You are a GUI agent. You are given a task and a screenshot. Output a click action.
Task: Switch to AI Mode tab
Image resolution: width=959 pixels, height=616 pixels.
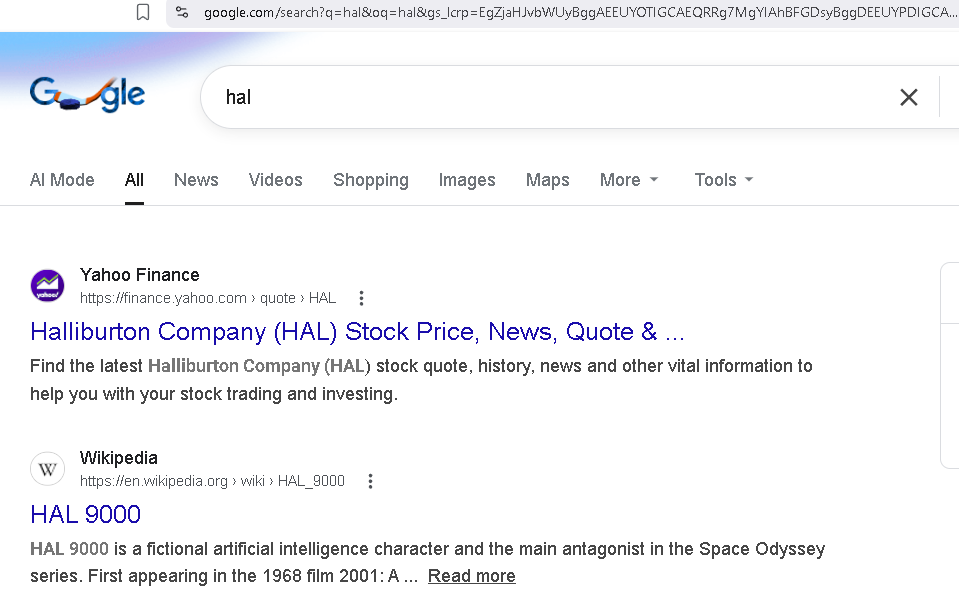tap(62, 180)
